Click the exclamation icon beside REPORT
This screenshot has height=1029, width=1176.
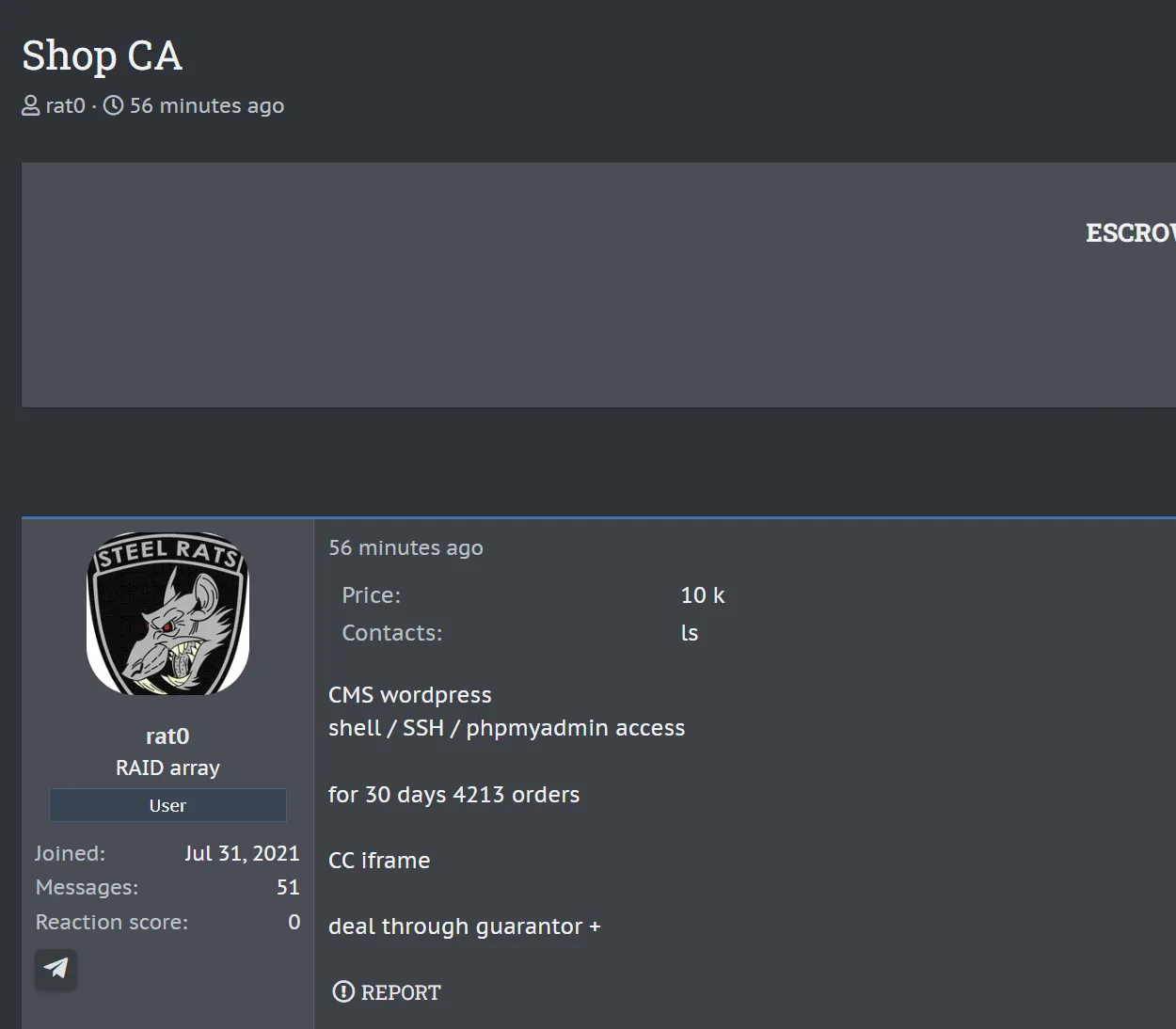[343, 991]
